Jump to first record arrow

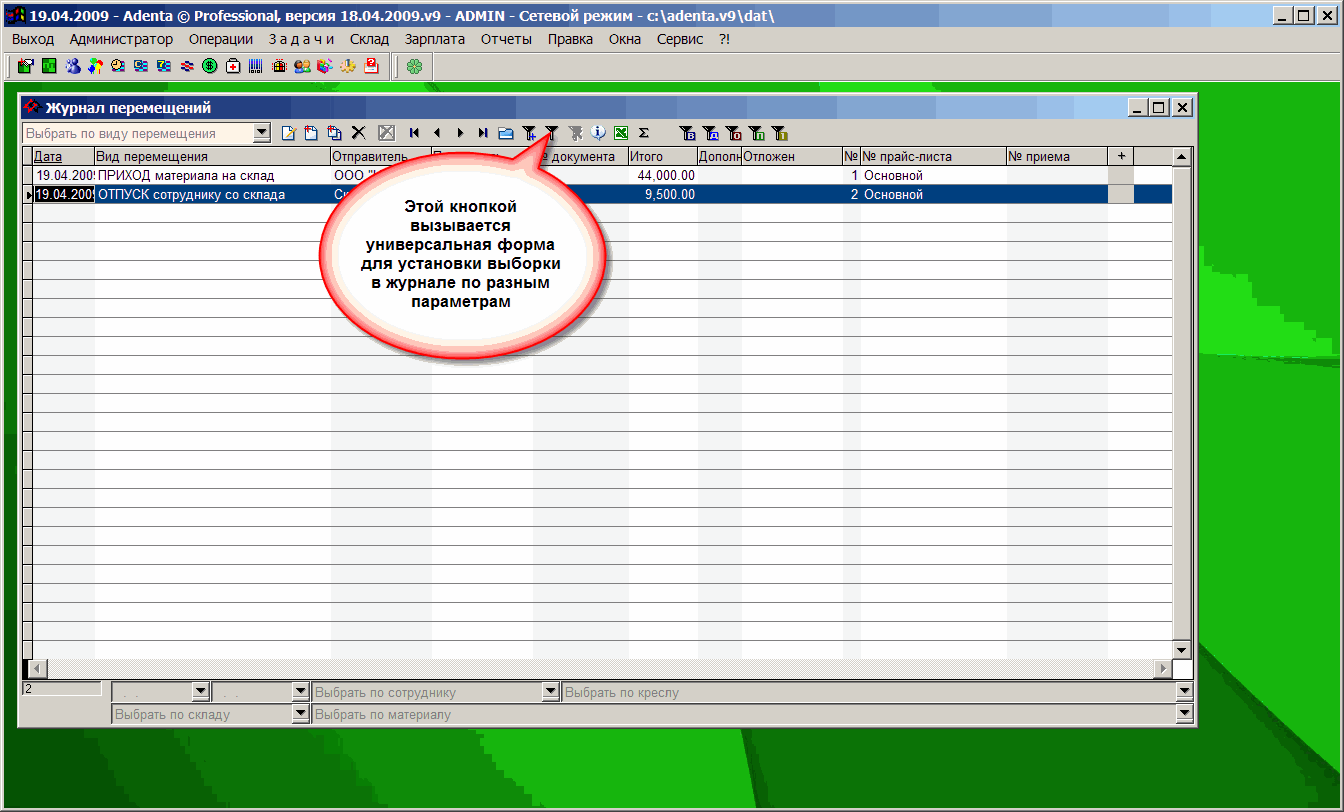coord(413,132)
